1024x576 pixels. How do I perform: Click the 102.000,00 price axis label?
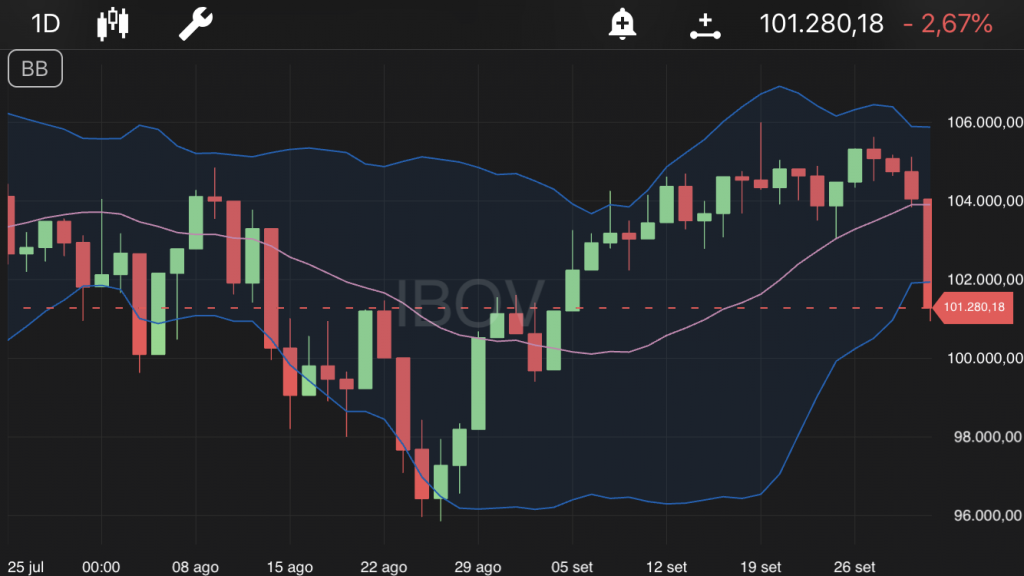point(985,280)
